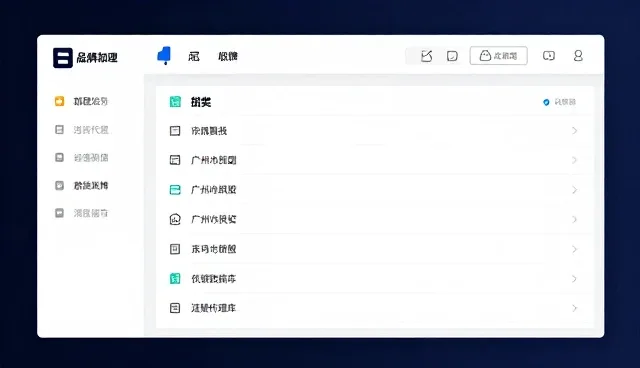Click the label of the chart-icon 广州 row

point(214,219)
